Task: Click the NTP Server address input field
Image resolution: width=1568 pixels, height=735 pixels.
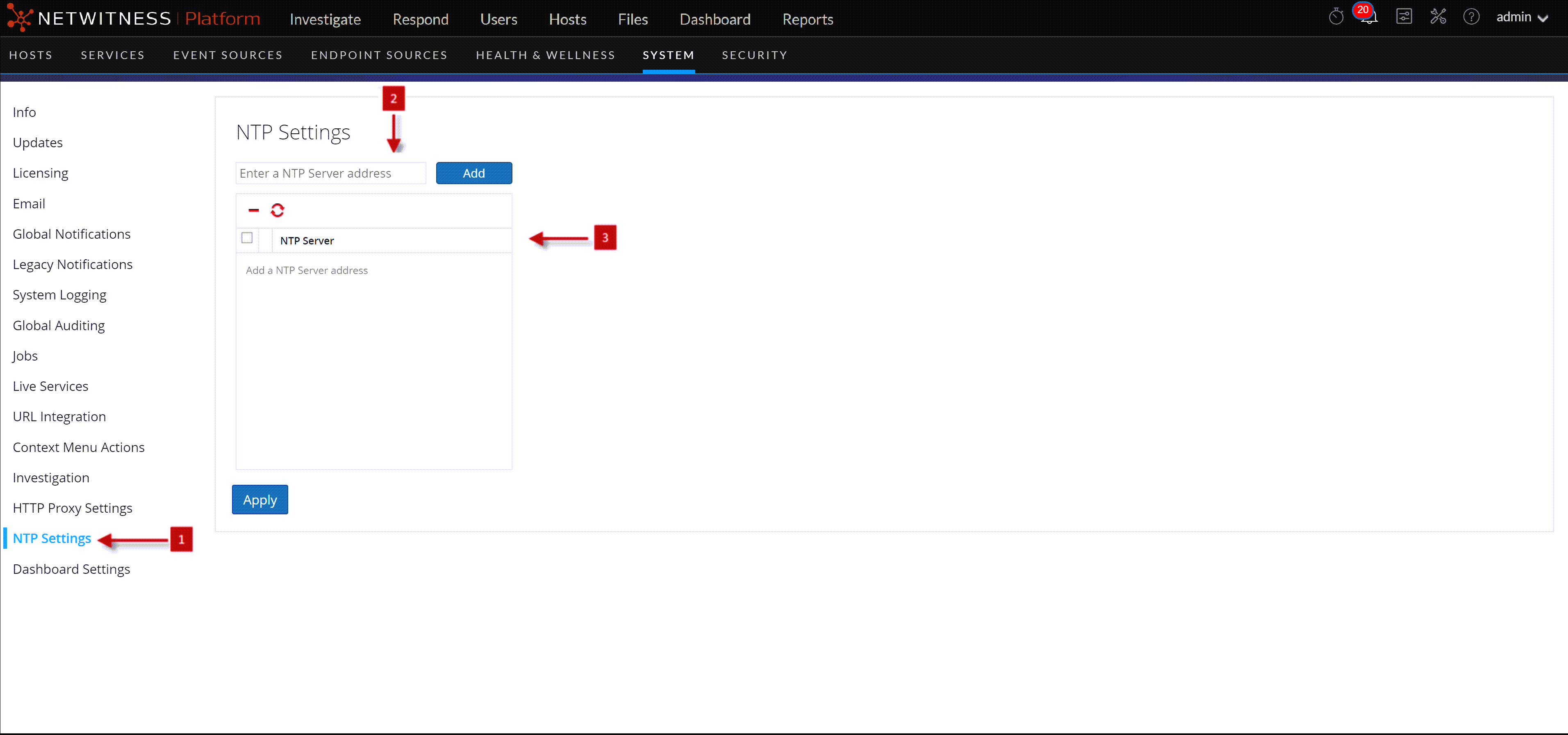Action: click(x=330, y=173)
